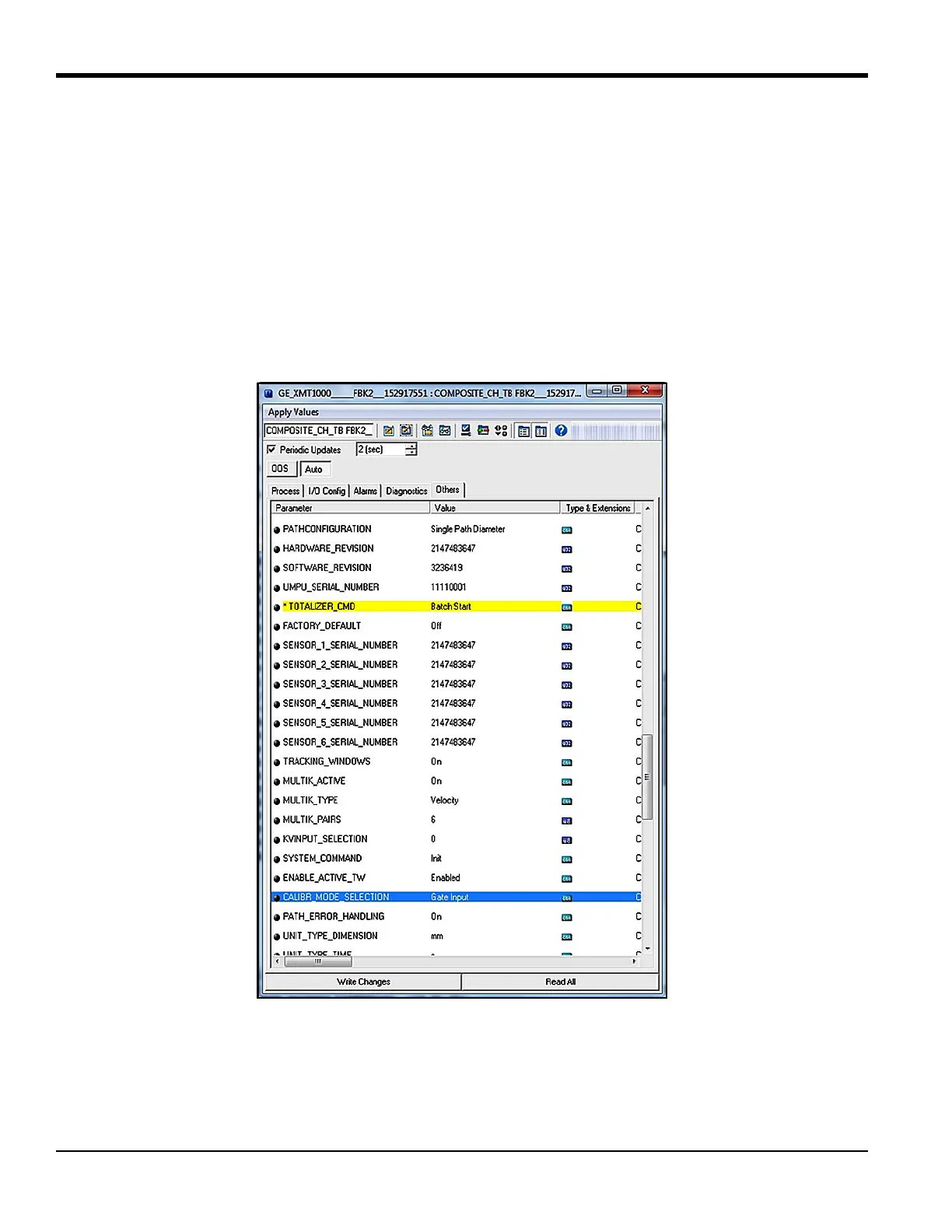Toggle the Periodic Updates checkbox
This screenshot has width=952, height=1232.
coord(271,450)
